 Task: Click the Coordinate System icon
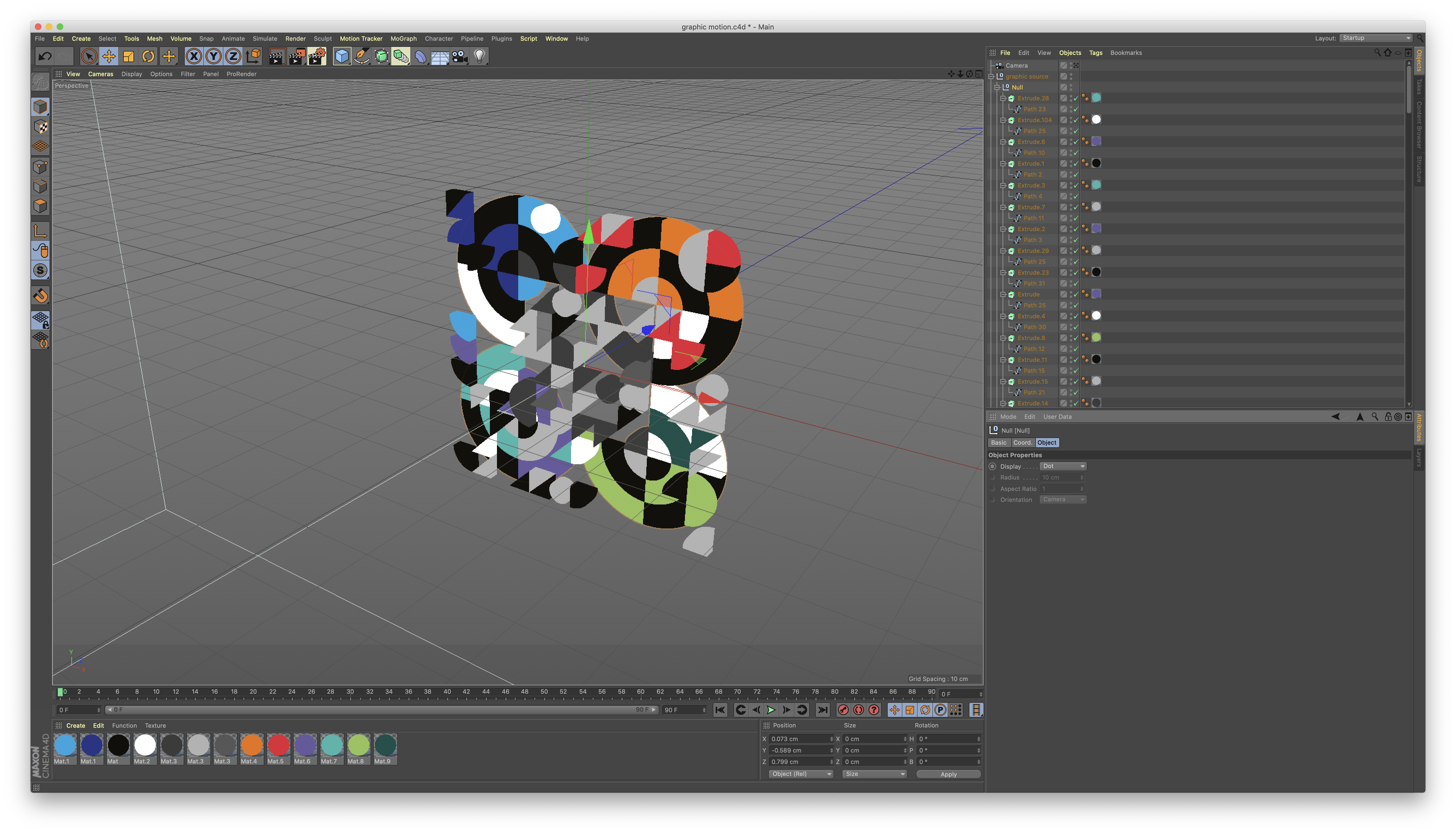coord(253,56)
